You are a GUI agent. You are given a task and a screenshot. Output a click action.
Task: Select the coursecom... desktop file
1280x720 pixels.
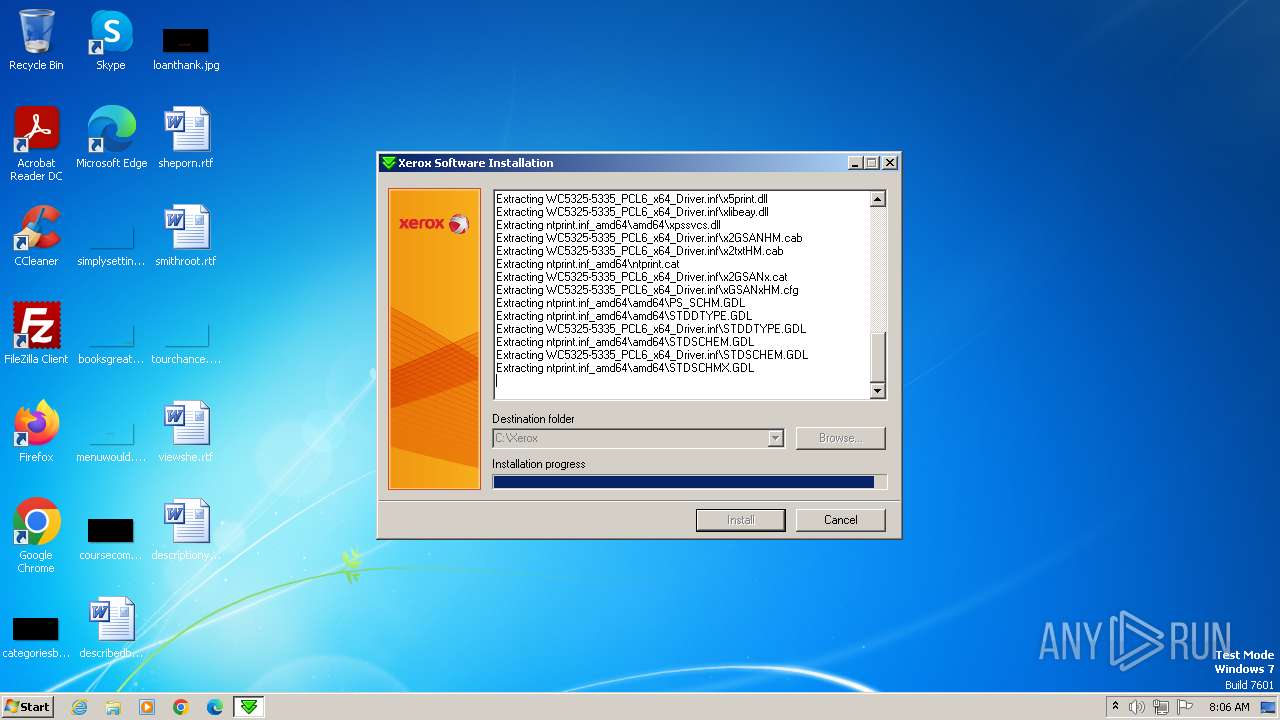coord(110,537)
